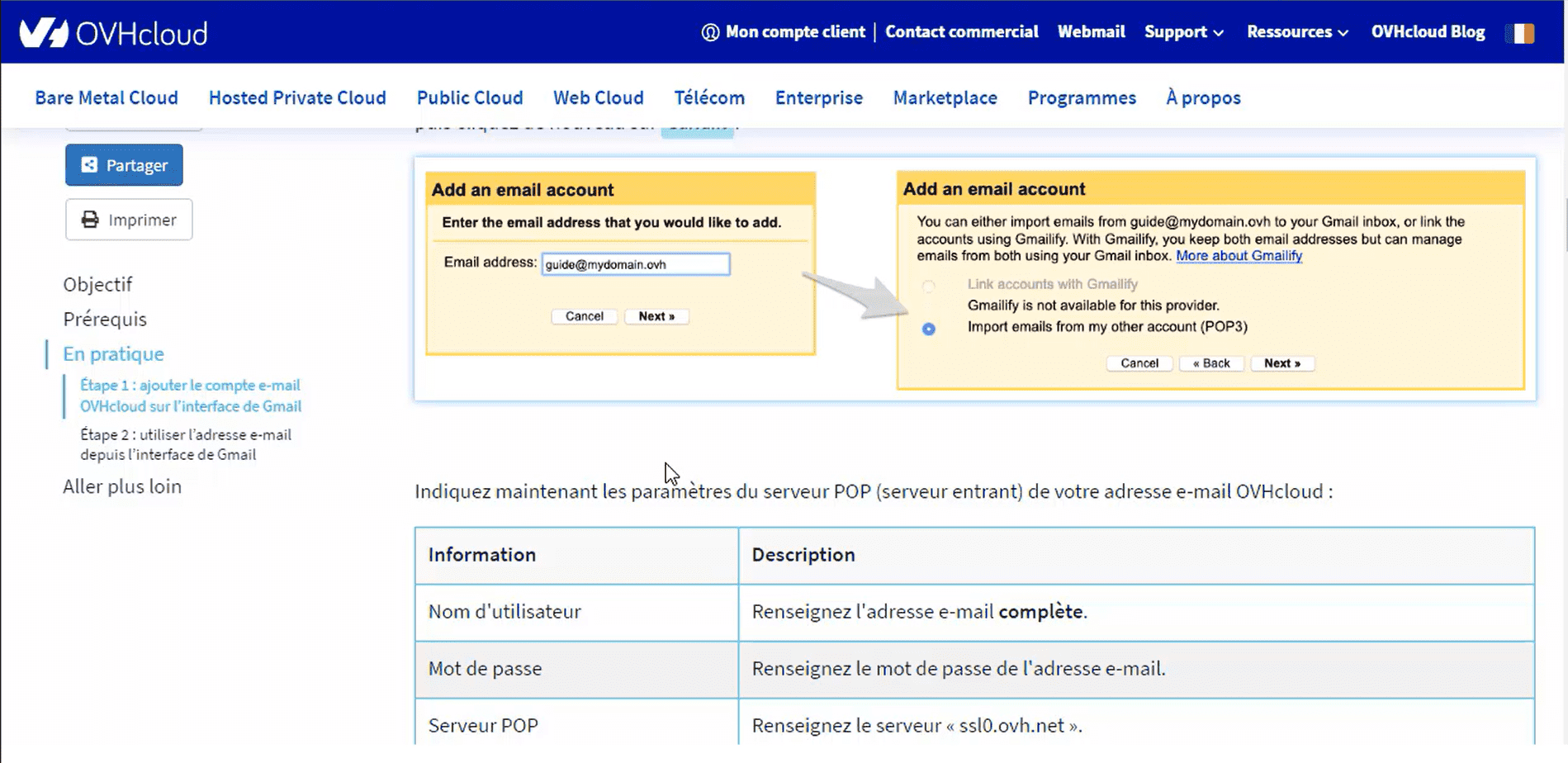Viewport: 1568px width, 763px height.
Task: Open Hosted Private Cloud menu
Action: click(x=297, y=97)
